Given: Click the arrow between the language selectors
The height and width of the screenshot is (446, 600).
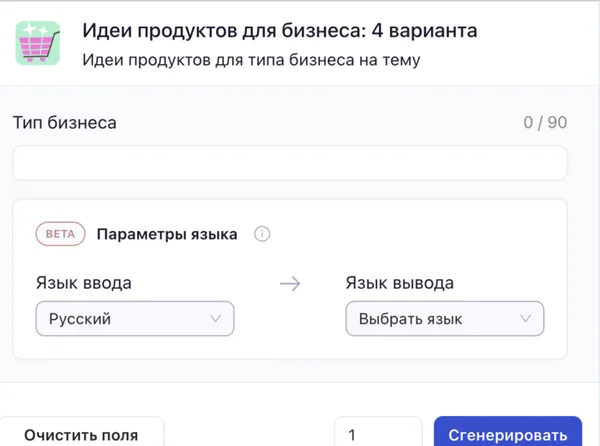Looking at the screenshot, I should click(x=290, y=284).
